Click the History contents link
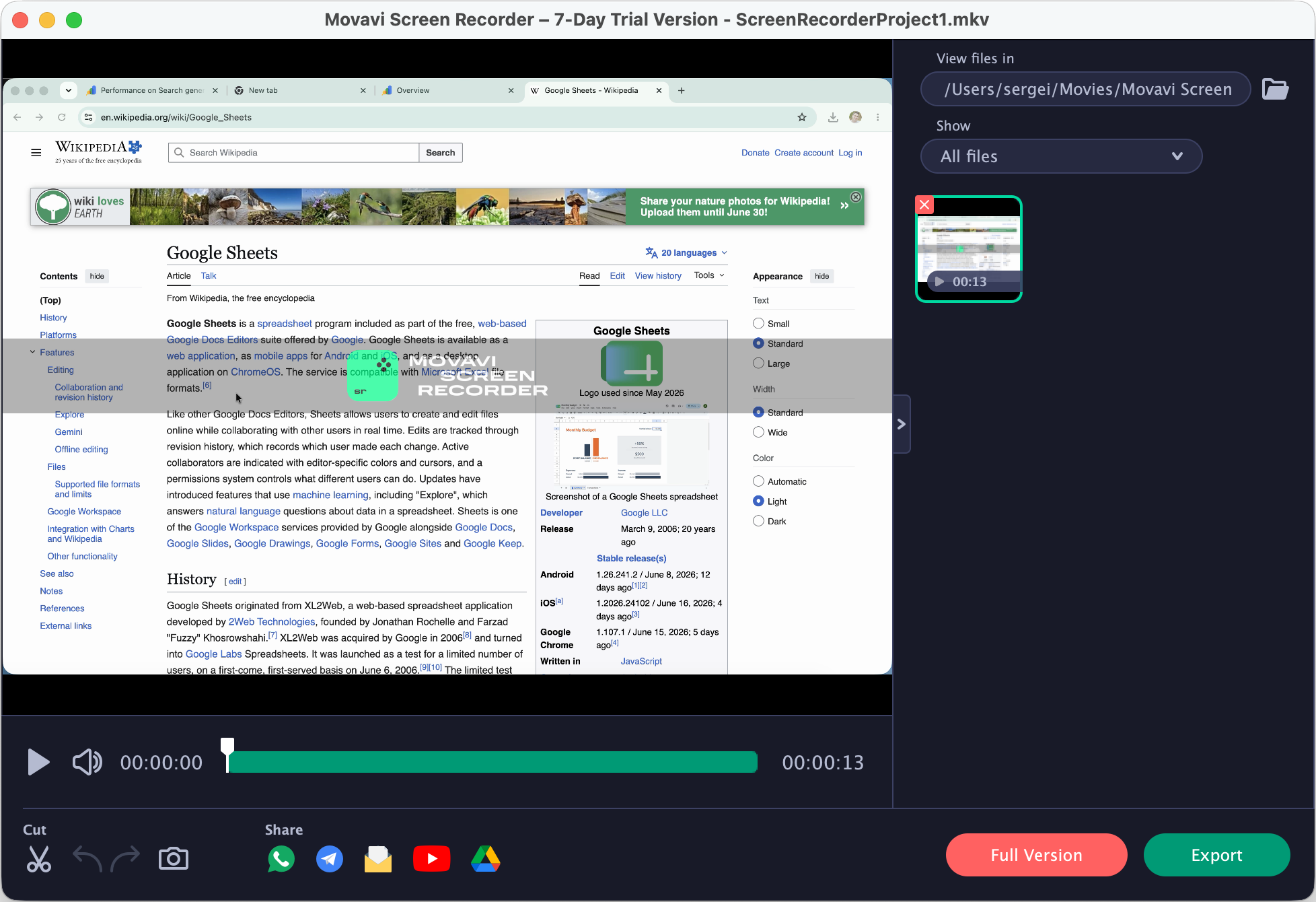This screenshot has height=902, width=1316. coord(53,318)
